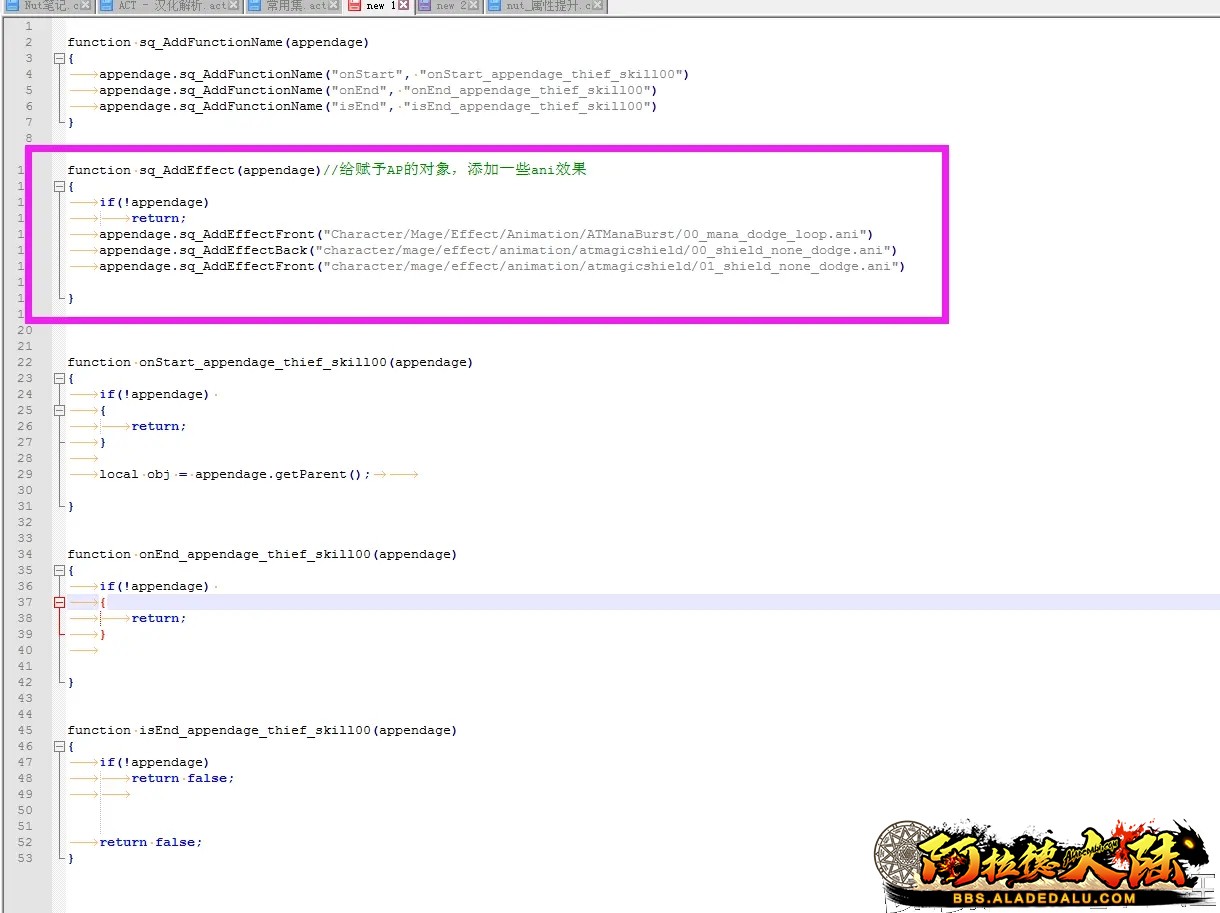The height and width of the screenshot is (913, 1220).
Task: Close the Nut笔记 tab
Action: coord(86,6)
